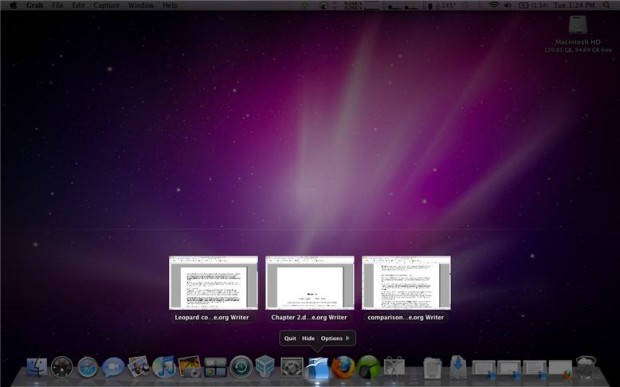Viewport: 620px width, 387px height.
Task: Open the Trash in the dock
Action: tap(586, 368)
